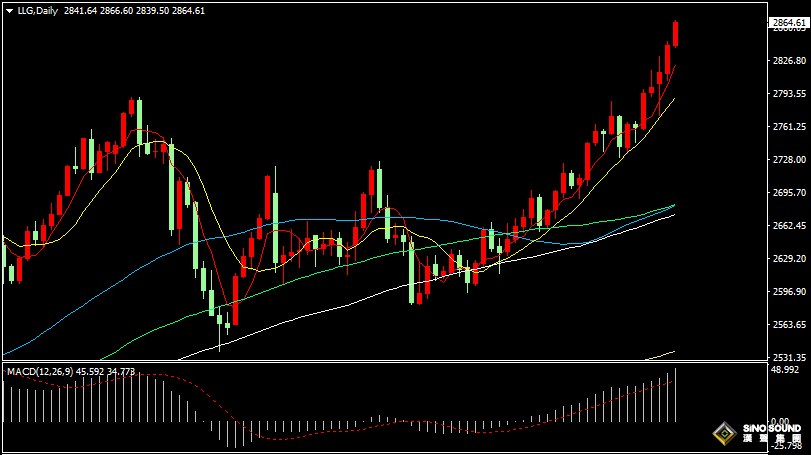Click the 2761.25 price axis label

(789, 127)
